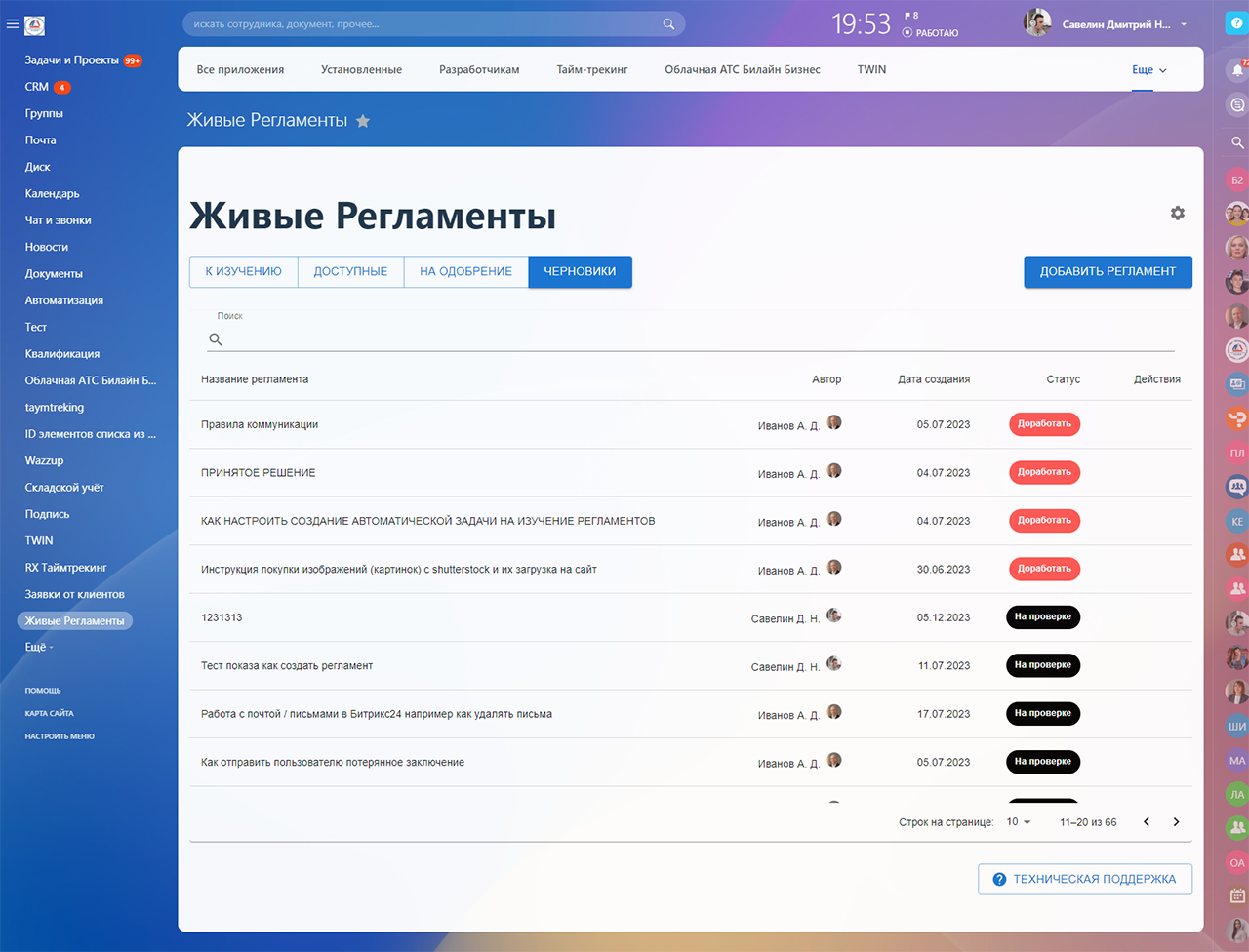The image size is (1249, 952).
Task: Open the Установленные apps tab
Action: [361, 70]
